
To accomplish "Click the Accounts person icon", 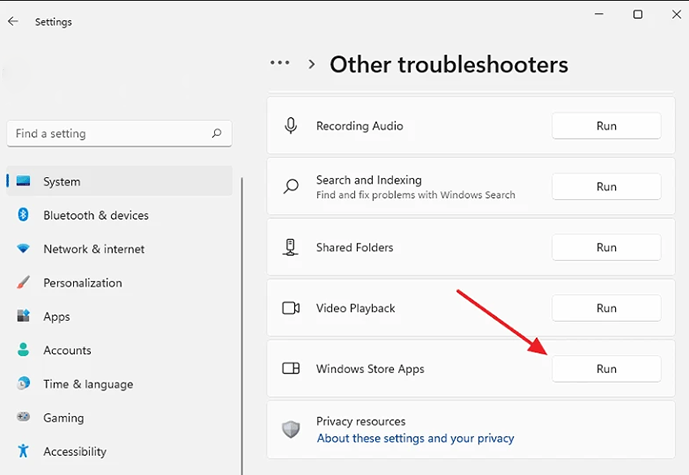I will click(23, 349).
